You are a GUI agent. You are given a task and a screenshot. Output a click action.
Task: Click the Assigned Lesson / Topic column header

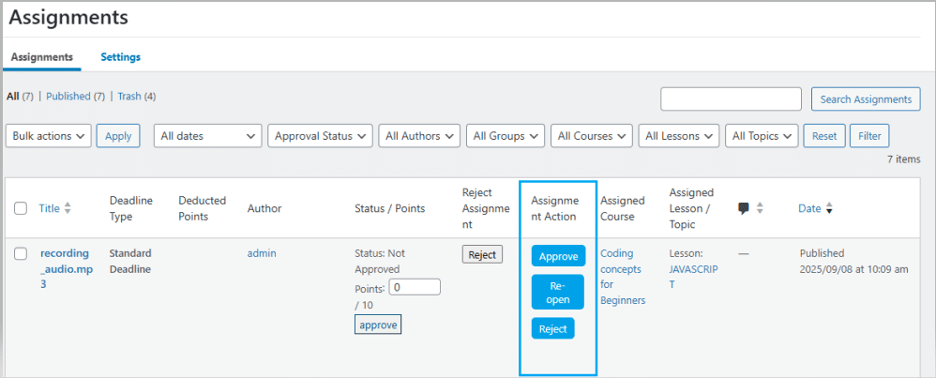coord(691,208)
